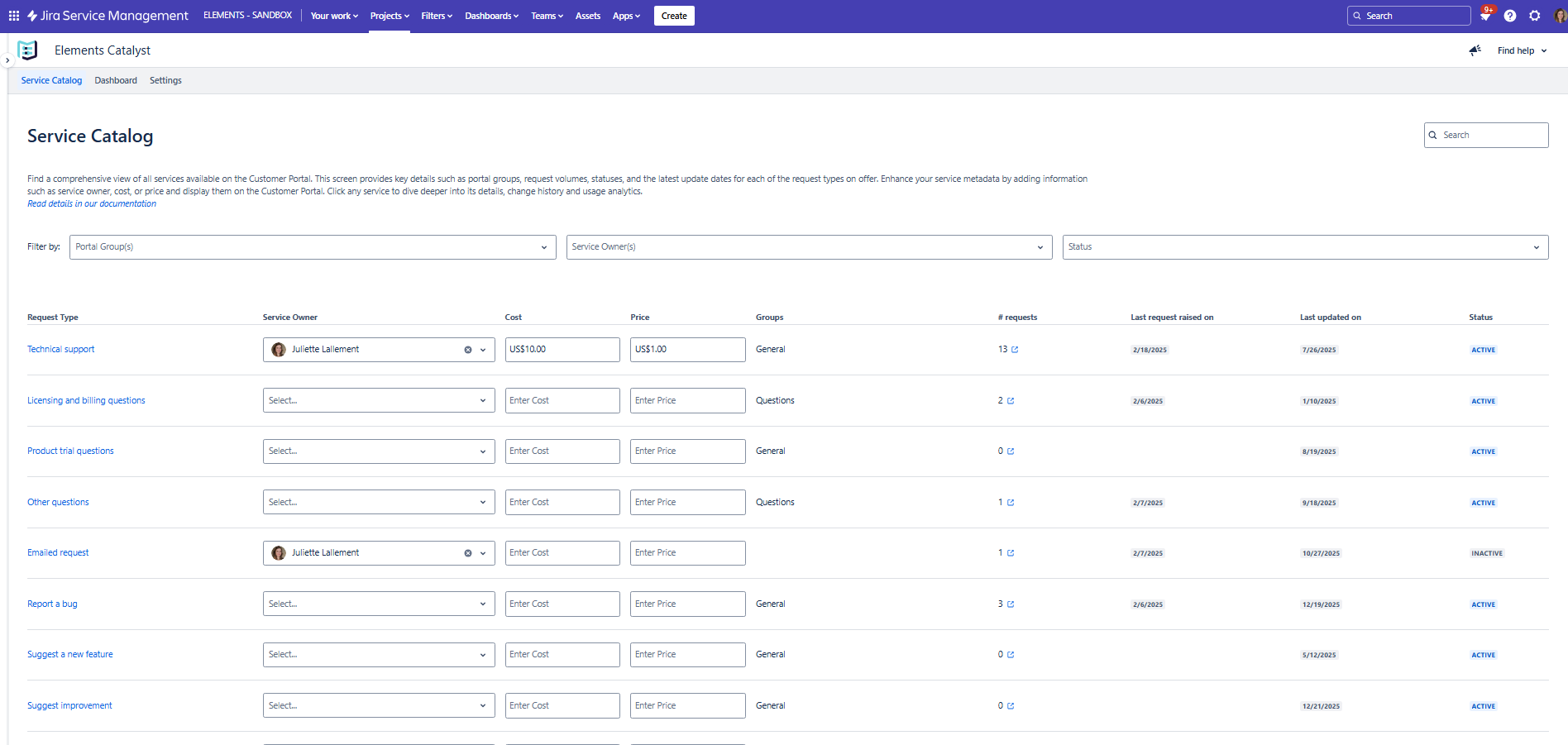Viewport: 1568px width, 745px height.
Task: Clear Juliette Lallement from Technical support owner
Action: point(468,350)
